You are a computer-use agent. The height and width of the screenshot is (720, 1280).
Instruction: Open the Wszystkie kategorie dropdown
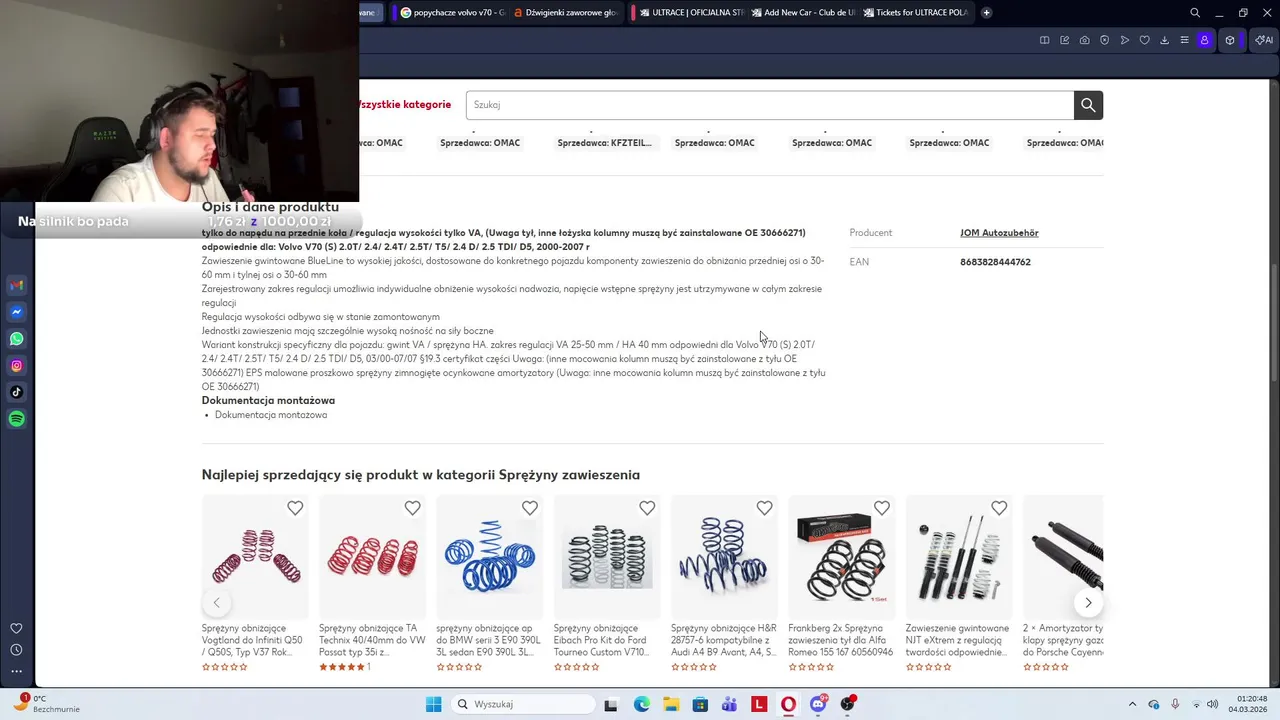(x=405, y=104)
